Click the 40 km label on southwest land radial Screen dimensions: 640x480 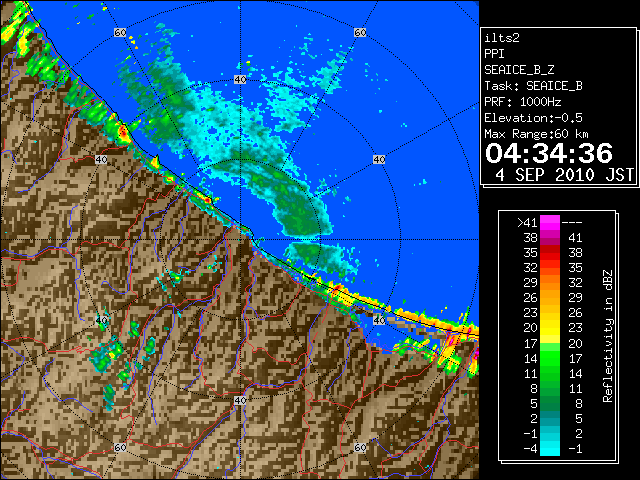[x=101, y=320]
